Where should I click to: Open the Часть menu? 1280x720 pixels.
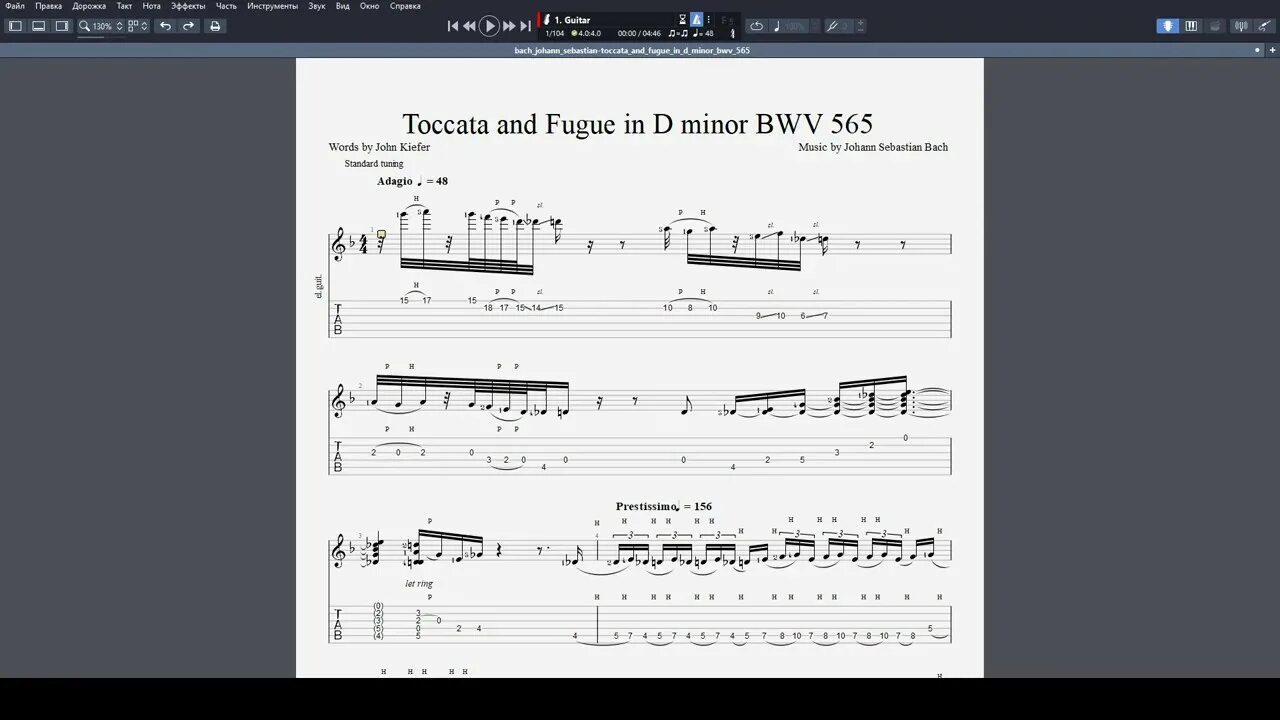pos(226,6)
